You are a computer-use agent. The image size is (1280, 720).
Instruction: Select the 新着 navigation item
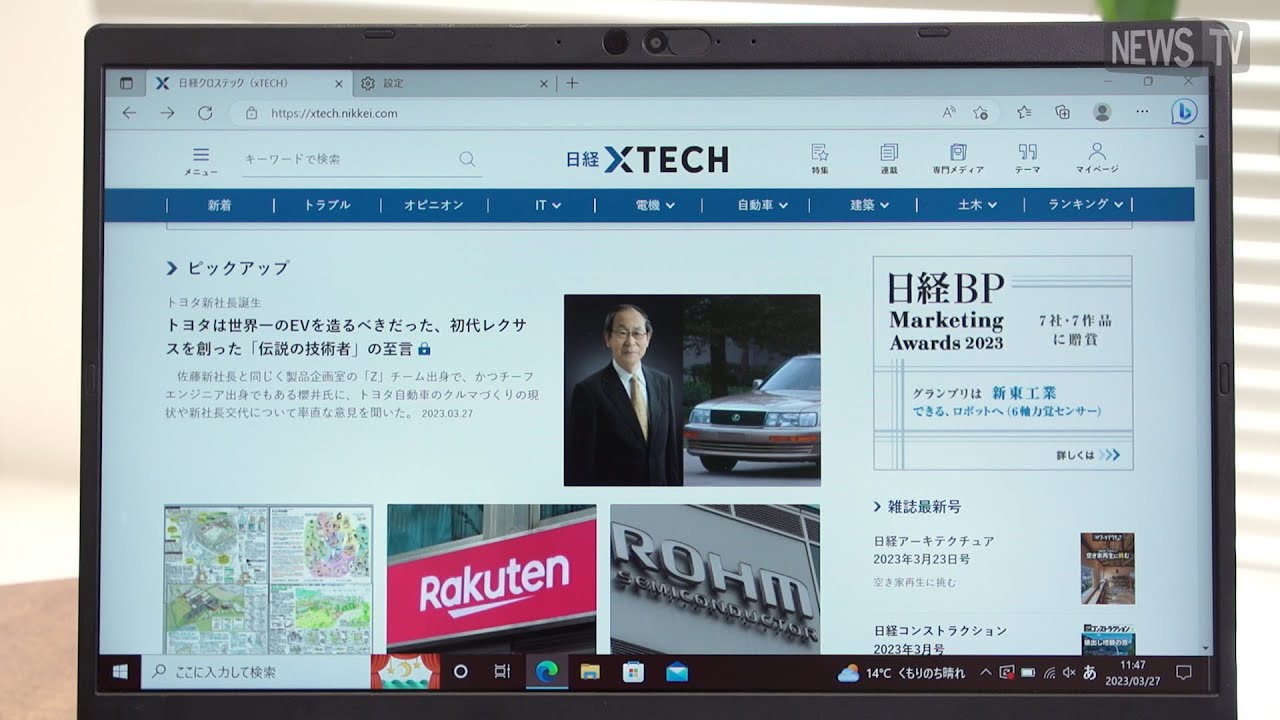coord(220,205)
